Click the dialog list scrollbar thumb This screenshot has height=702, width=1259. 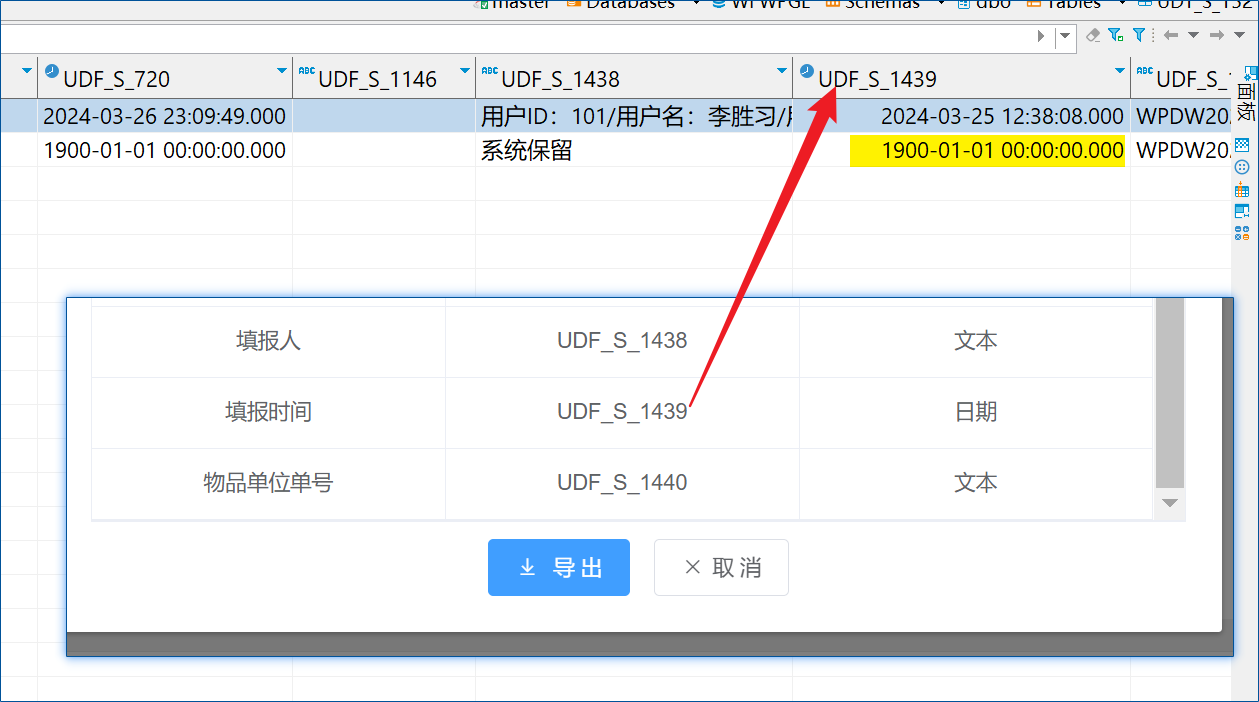pyautogui.click(x=1170, y=392)
